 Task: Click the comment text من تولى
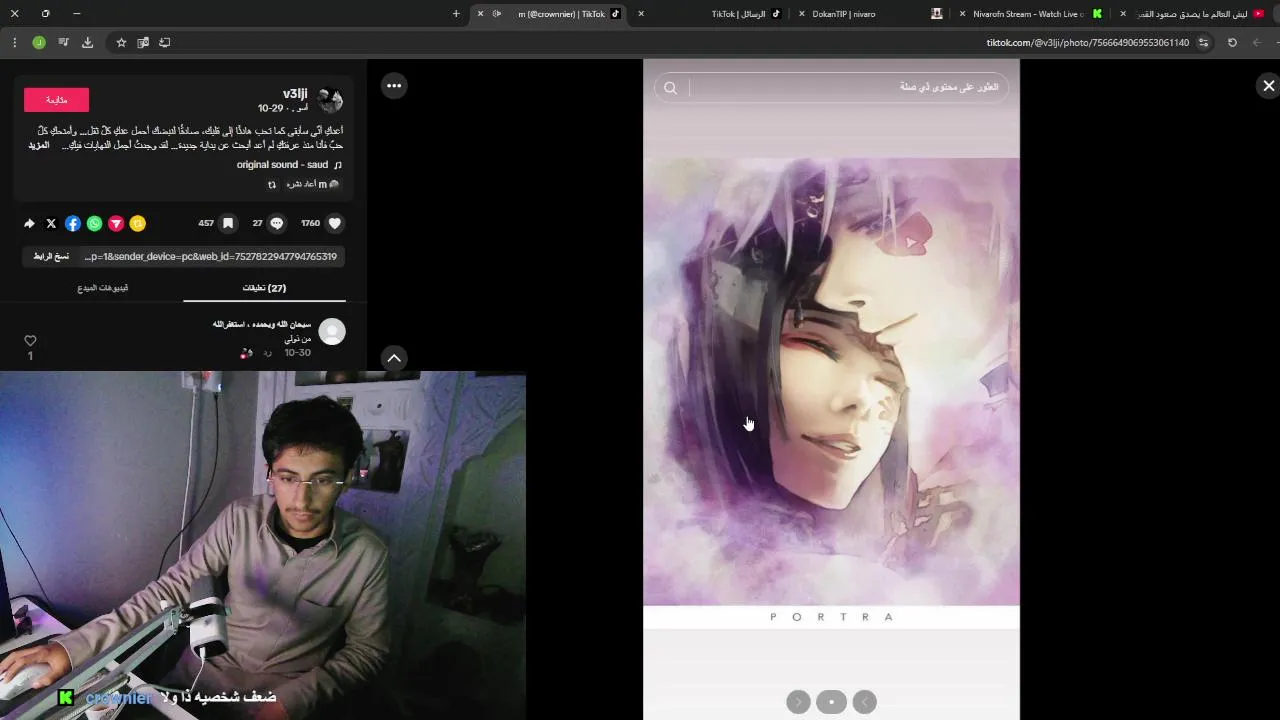298,339
